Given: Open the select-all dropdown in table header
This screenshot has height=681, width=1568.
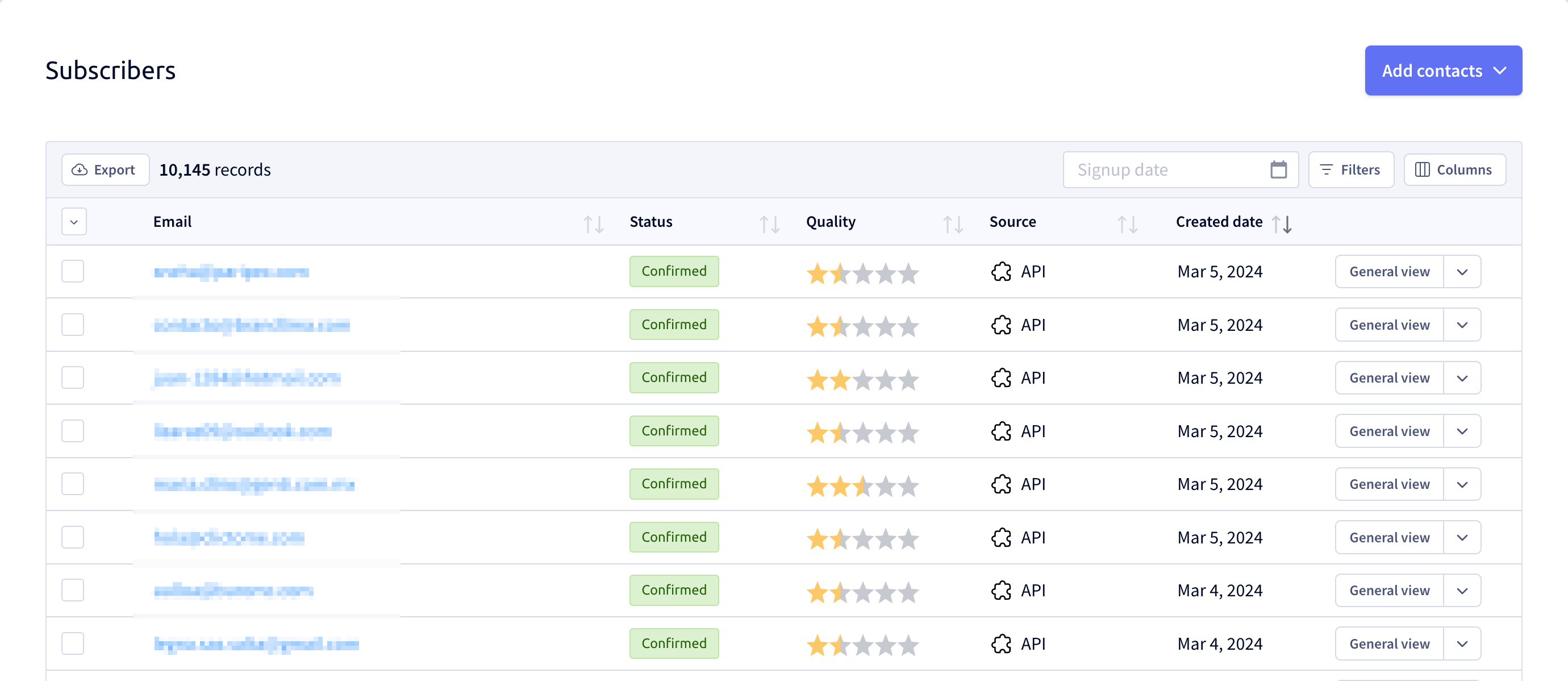Looking at the screenshot, I should (74, 222).
